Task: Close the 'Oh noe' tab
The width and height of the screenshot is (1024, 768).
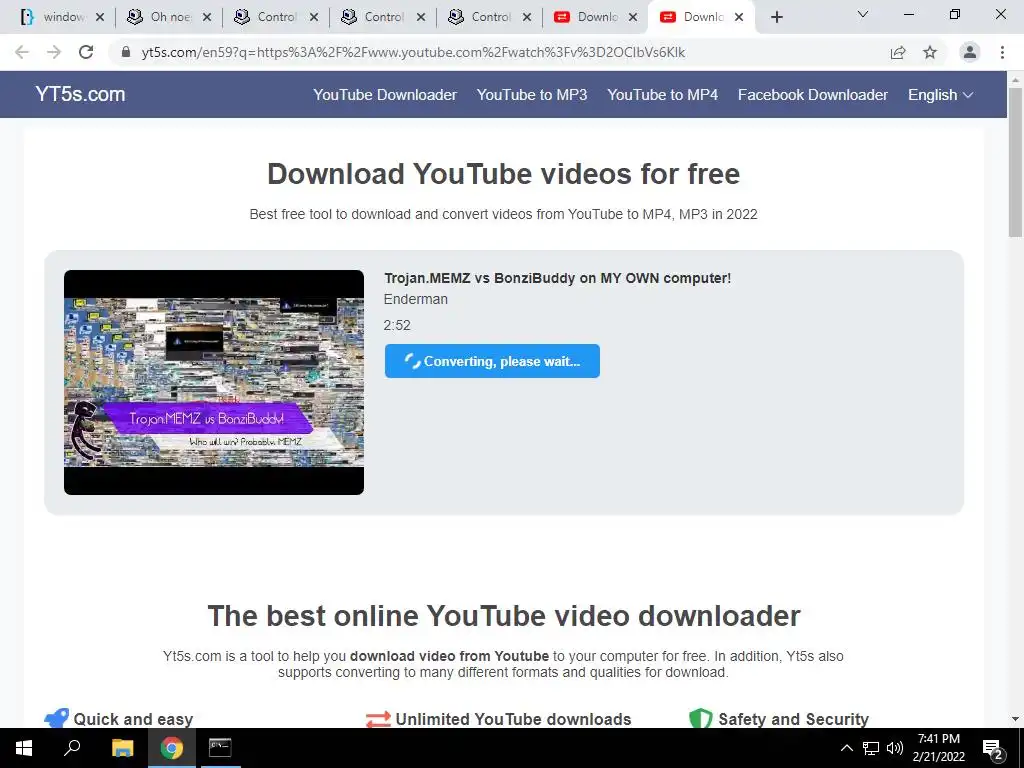Action: [x=207, y=18]
